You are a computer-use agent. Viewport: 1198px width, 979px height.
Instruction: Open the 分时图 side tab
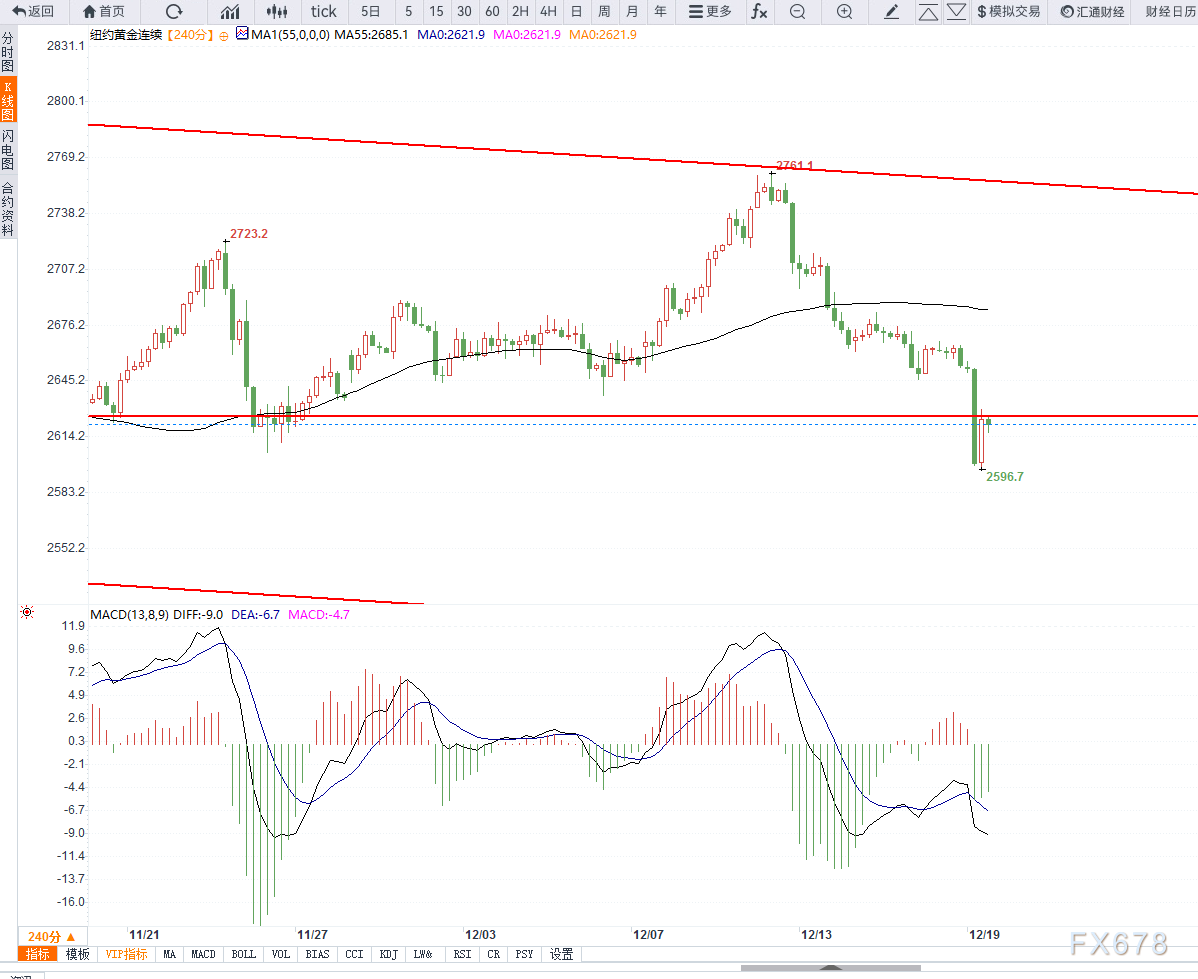click(x=8, y=52)
